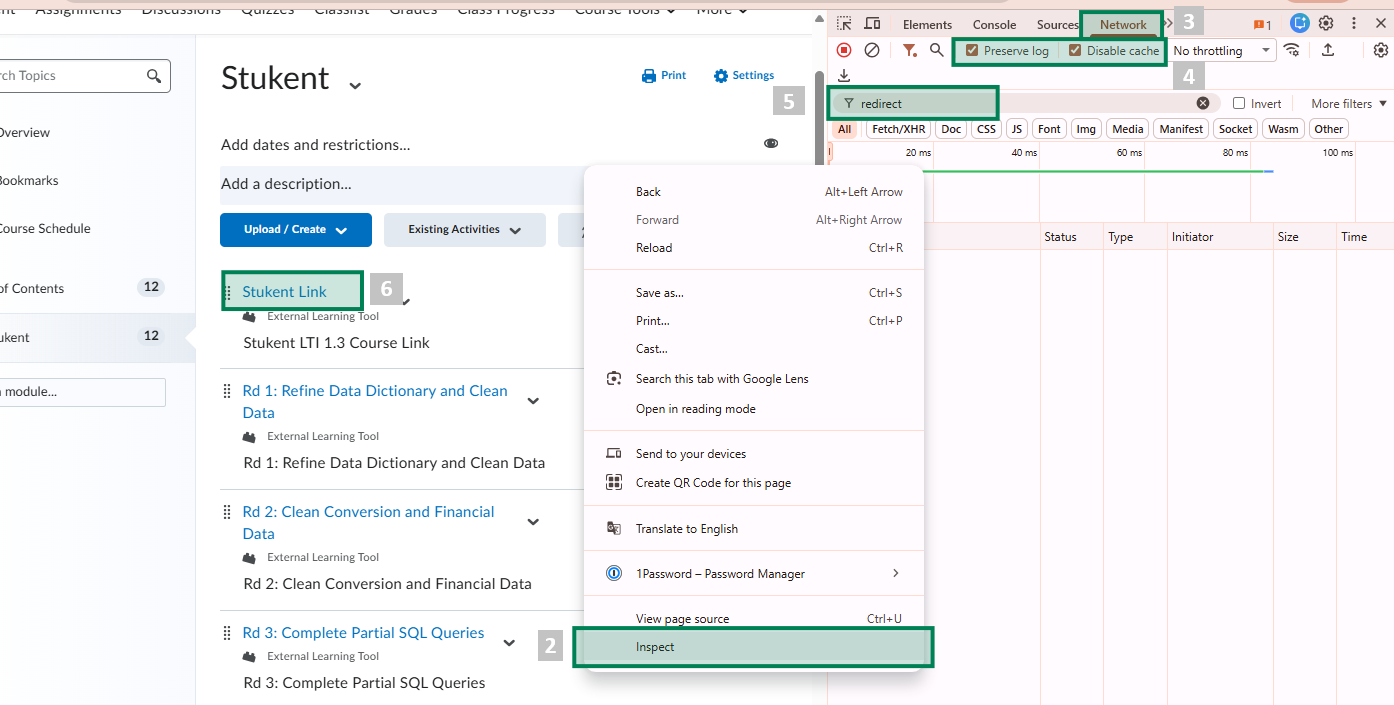Open network search magnifier icon
Image resolution: width=1394 pixels, height=705 pixels.
click(x=937, y=50)
